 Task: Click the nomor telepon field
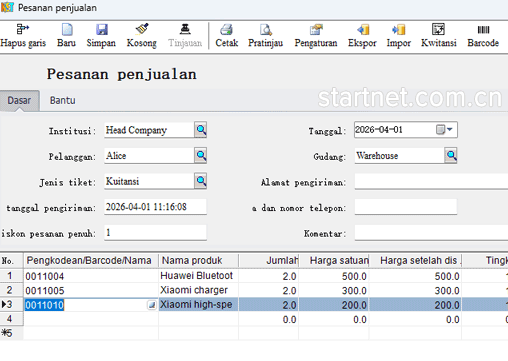406,207
